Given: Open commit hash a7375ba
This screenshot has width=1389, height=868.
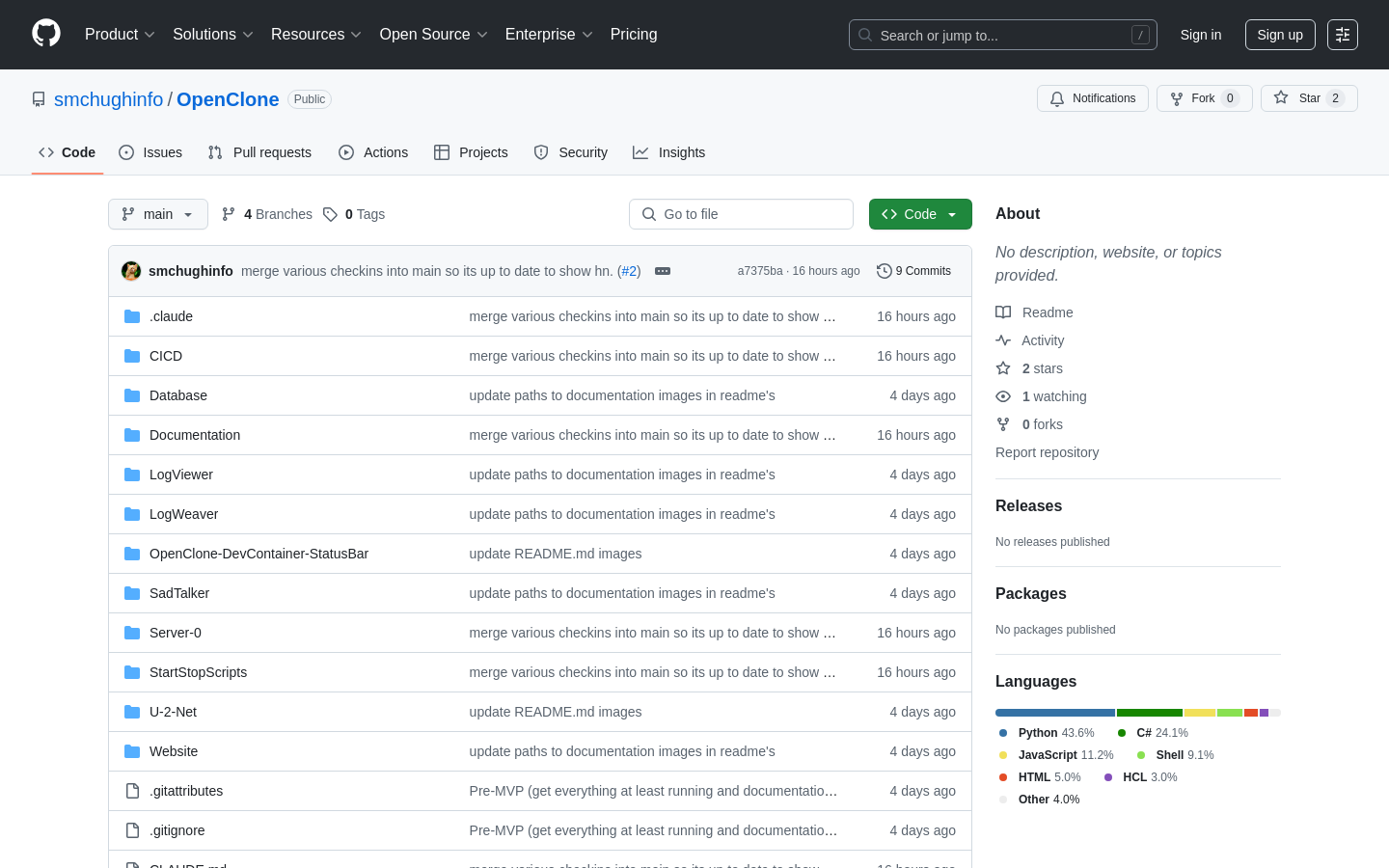Looking at the screenshot, I should (x=760, y=271).
